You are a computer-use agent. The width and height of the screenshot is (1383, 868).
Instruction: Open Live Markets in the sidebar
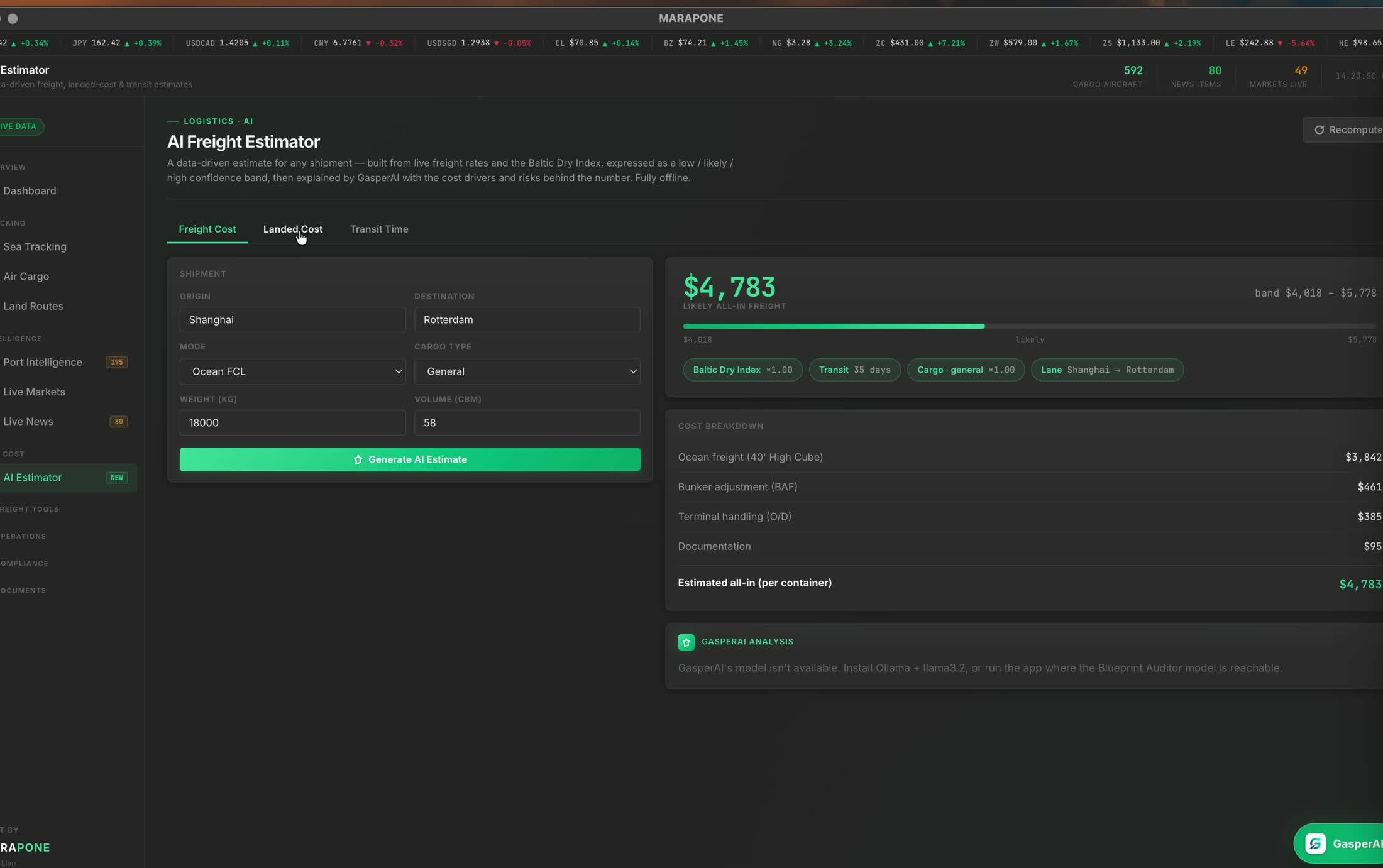68,392
